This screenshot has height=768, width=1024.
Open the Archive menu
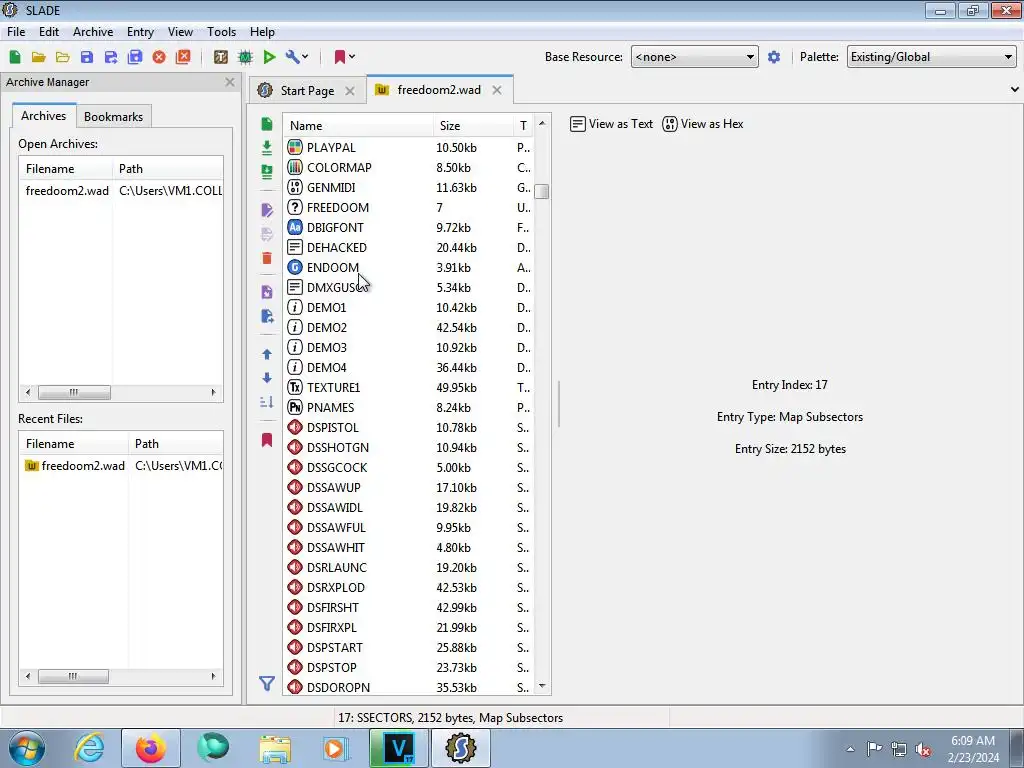click(93, 31)
